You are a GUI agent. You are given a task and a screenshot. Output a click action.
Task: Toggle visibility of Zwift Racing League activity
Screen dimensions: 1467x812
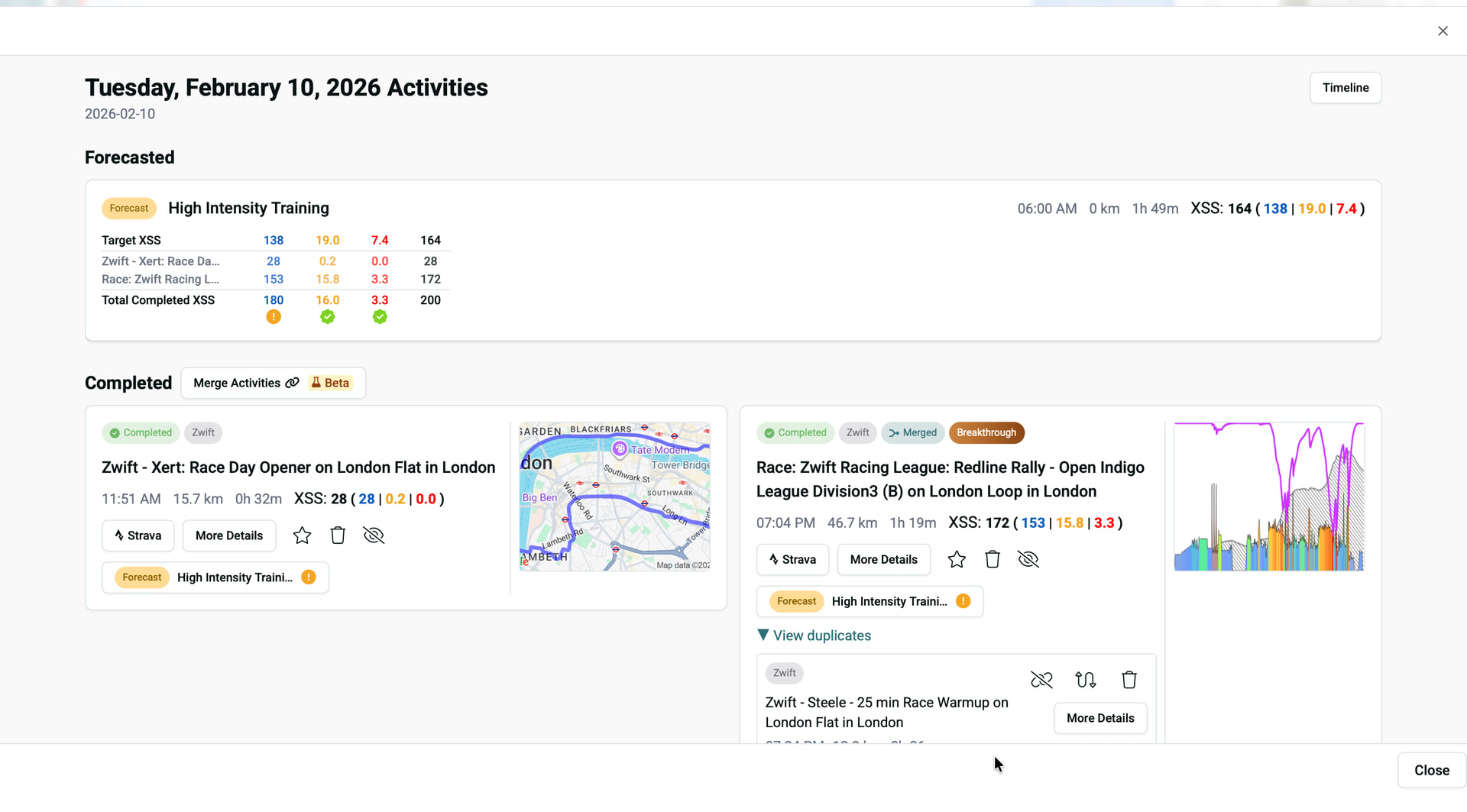[1028, 560]
